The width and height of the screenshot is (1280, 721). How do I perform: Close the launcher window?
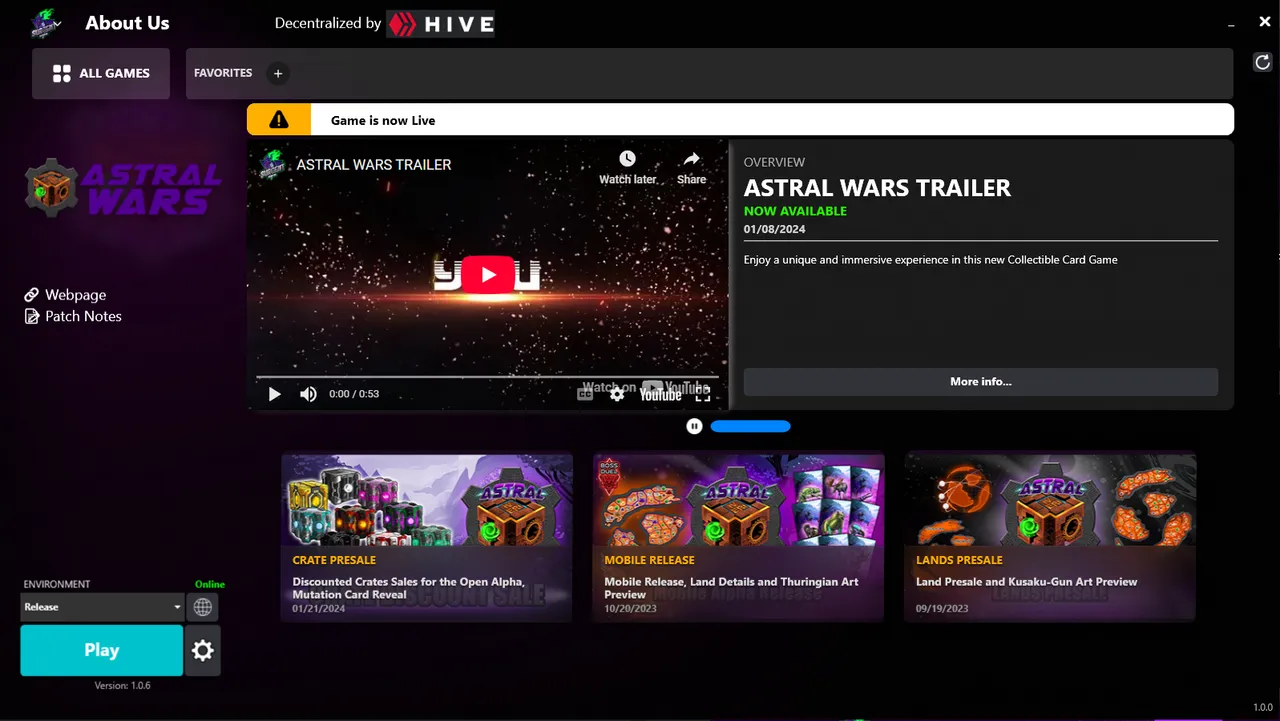[x=1265, y=22]
